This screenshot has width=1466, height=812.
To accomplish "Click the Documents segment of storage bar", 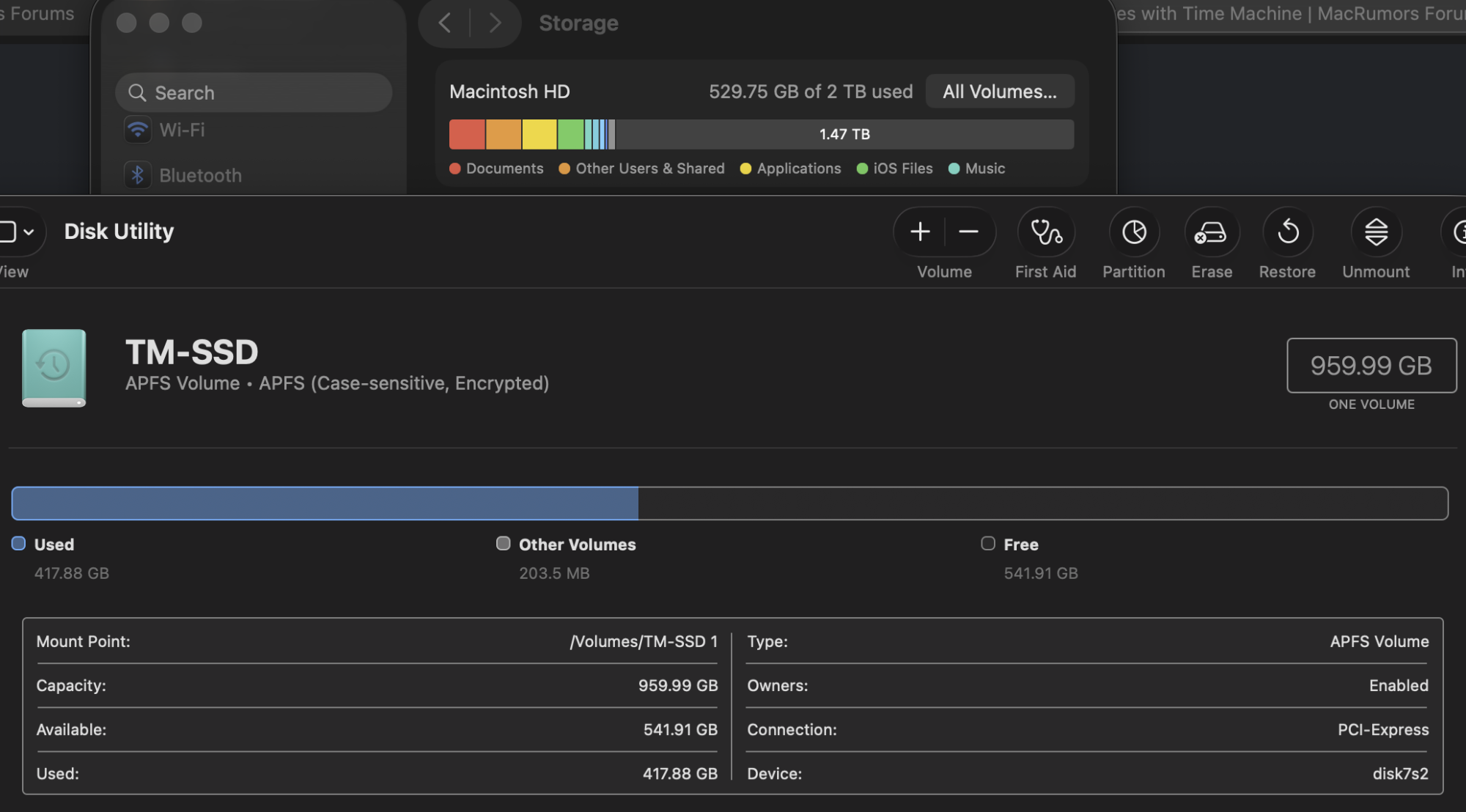I will pos(467,134).
